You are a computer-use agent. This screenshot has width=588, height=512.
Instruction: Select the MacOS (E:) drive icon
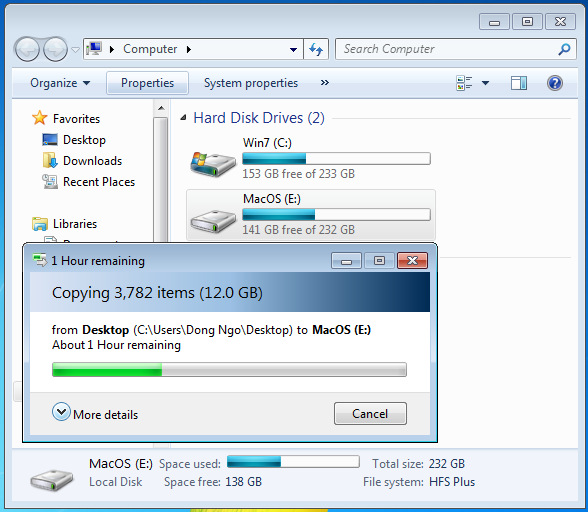coord(213,221)
